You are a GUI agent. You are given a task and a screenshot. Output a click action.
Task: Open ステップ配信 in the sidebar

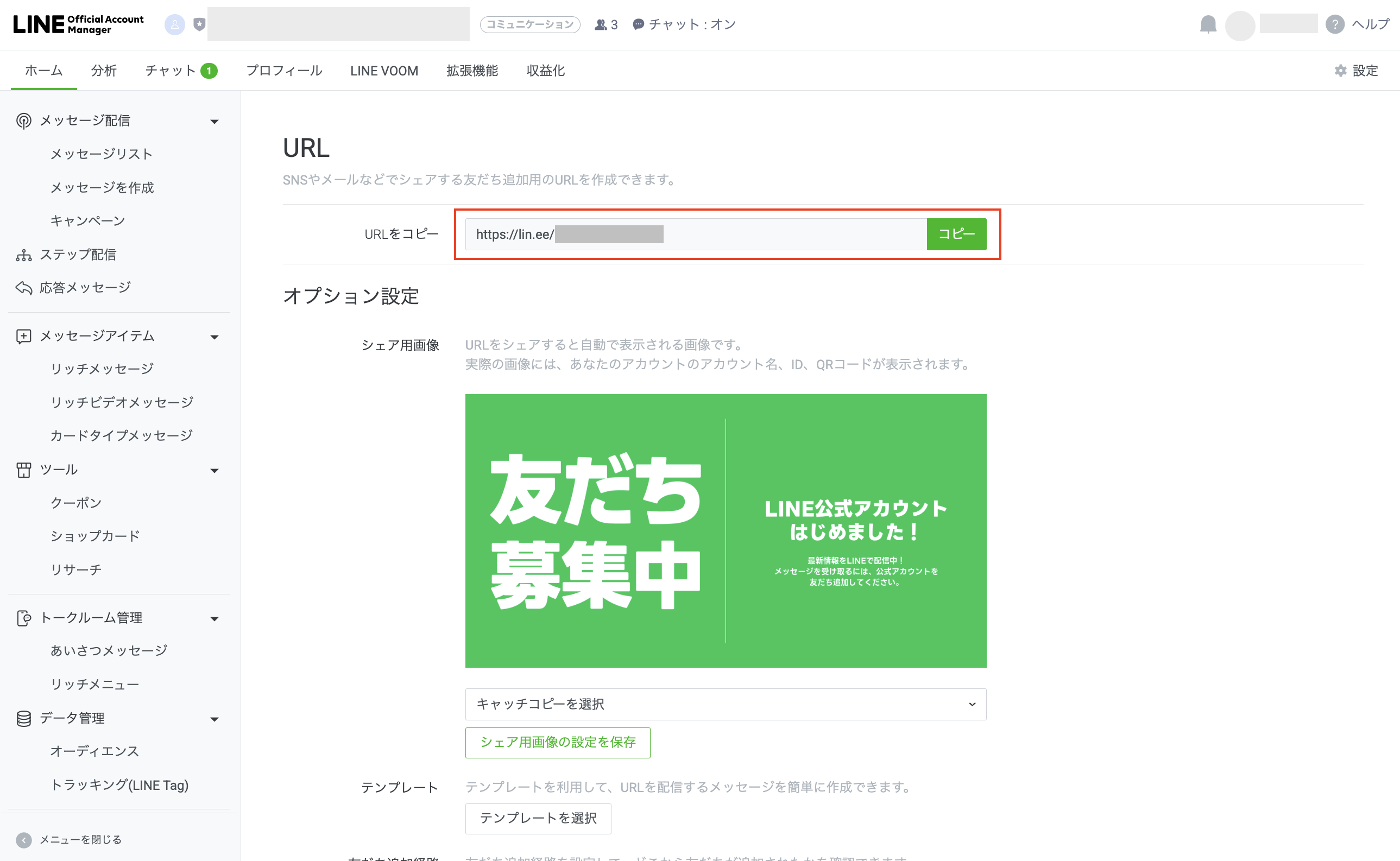[78, 255]
